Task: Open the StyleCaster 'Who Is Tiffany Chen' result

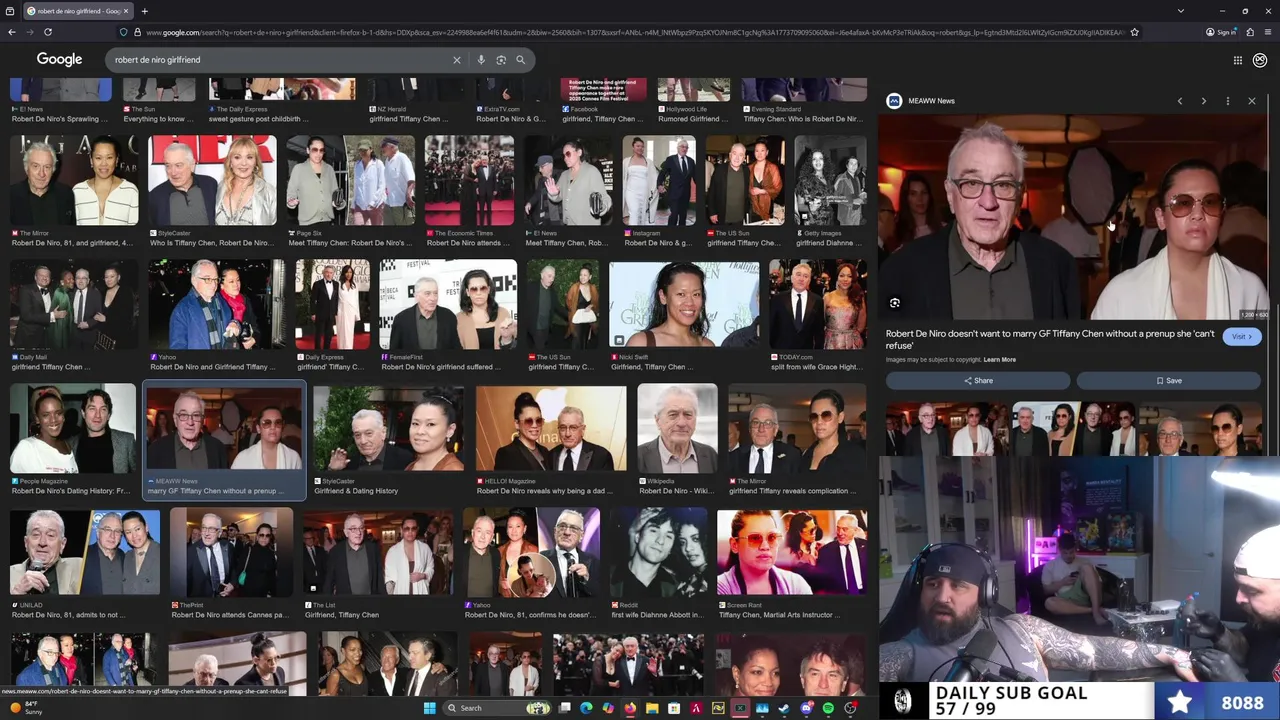Action: point(212,191)
